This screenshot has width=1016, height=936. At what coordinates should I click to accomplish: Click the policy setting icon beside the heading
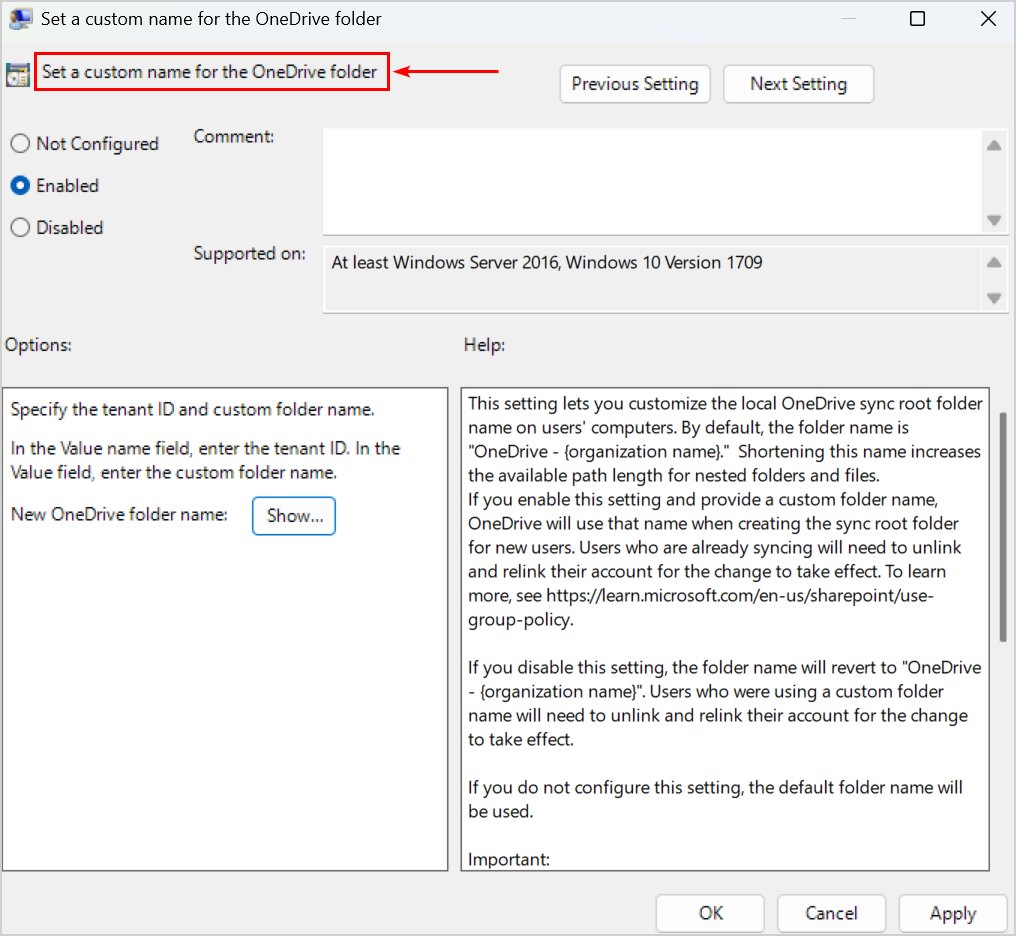tap(17, 74)
